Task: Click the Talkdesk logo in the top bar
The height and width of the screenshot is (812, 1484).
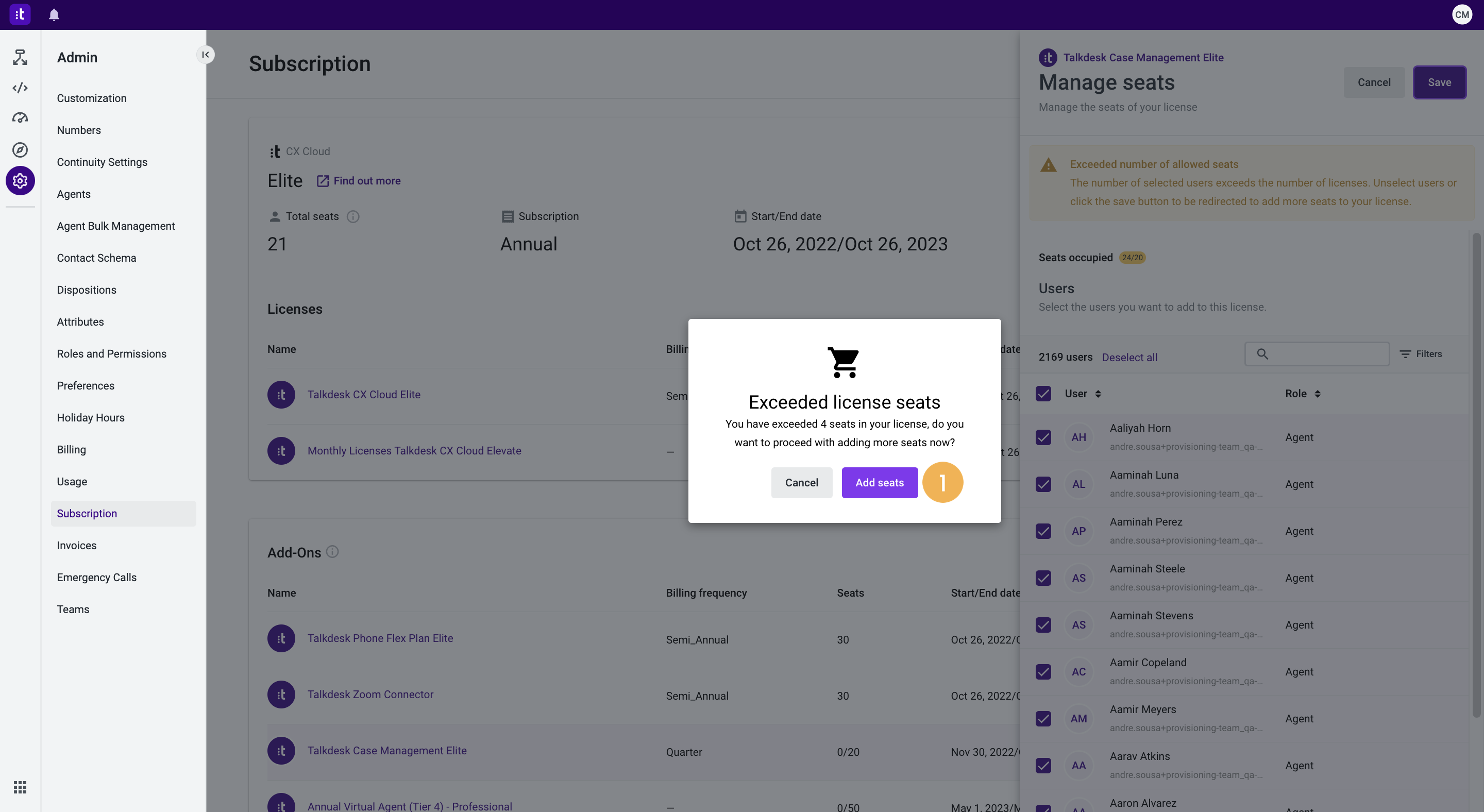Action: tap(20, 14)
